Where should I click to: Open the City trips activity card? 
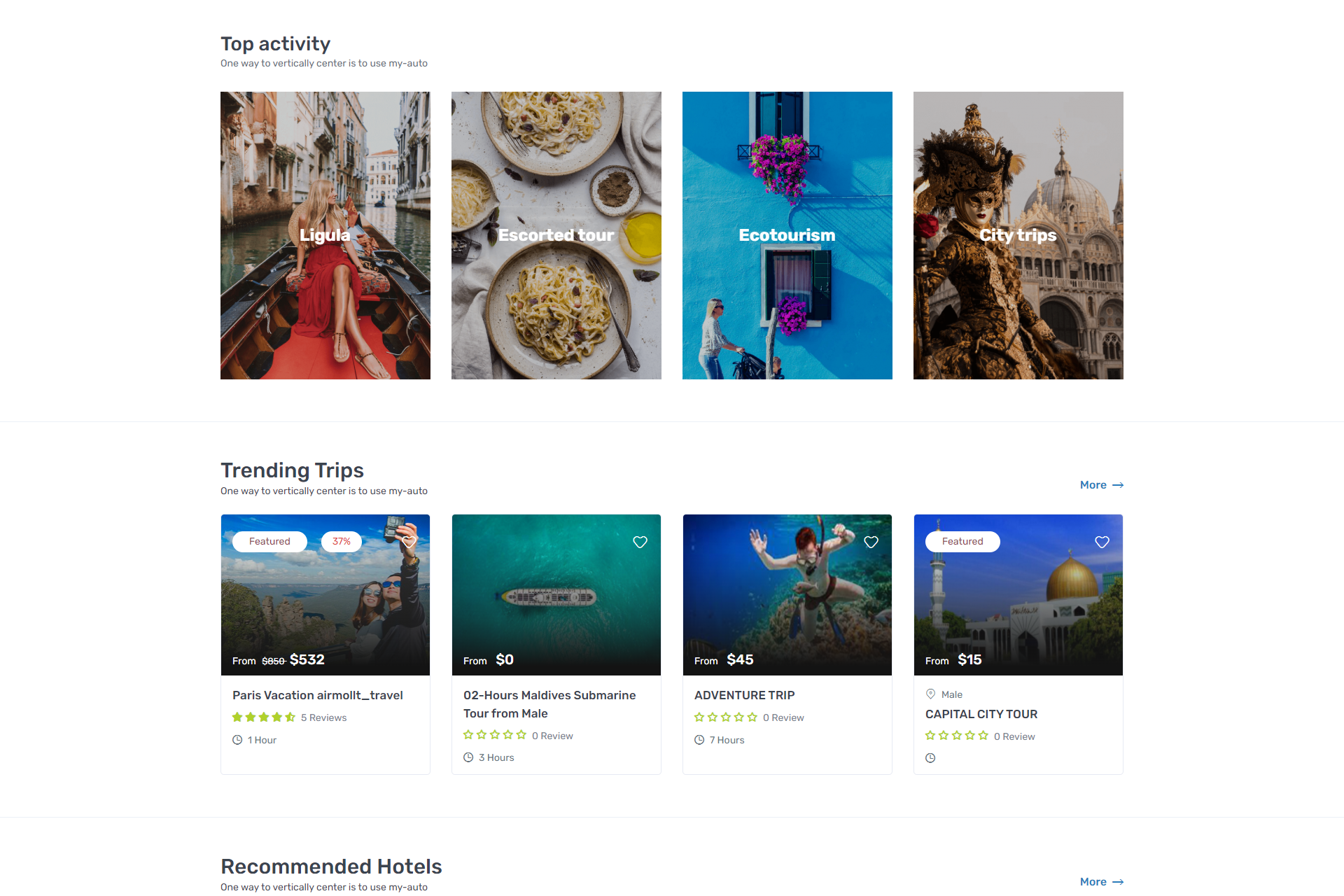pos(1018,235)
